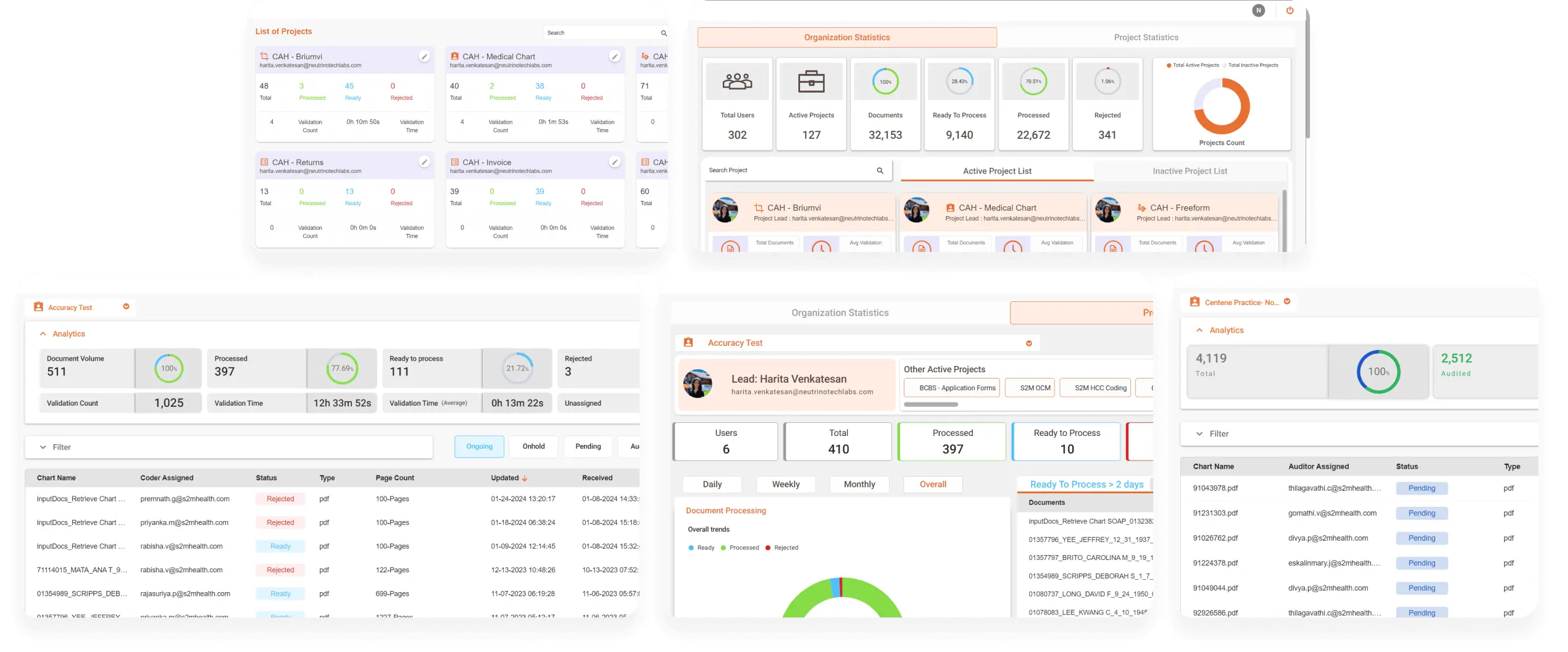Click the Overall trend button
This screenshot has width=1568, height=652.
pyautogui.click(x=933, y=485)
